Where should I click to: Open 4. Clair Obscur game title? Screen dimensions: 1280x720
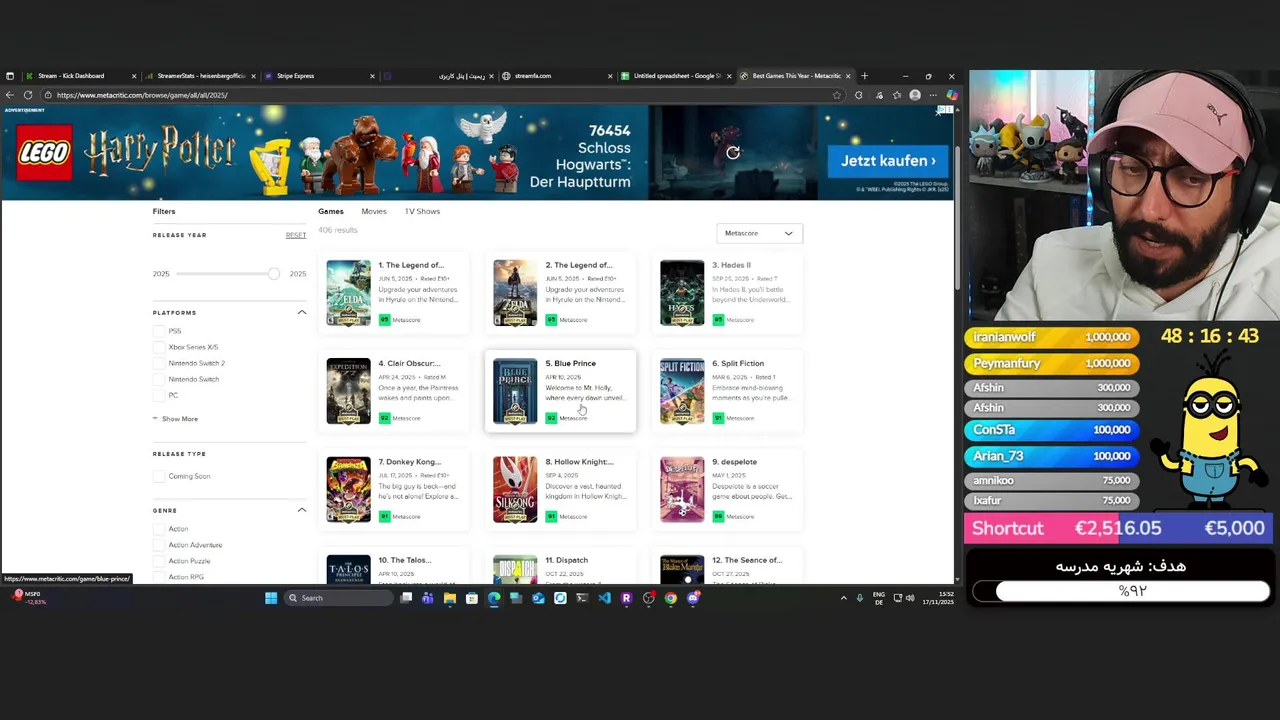coord(410,363)
